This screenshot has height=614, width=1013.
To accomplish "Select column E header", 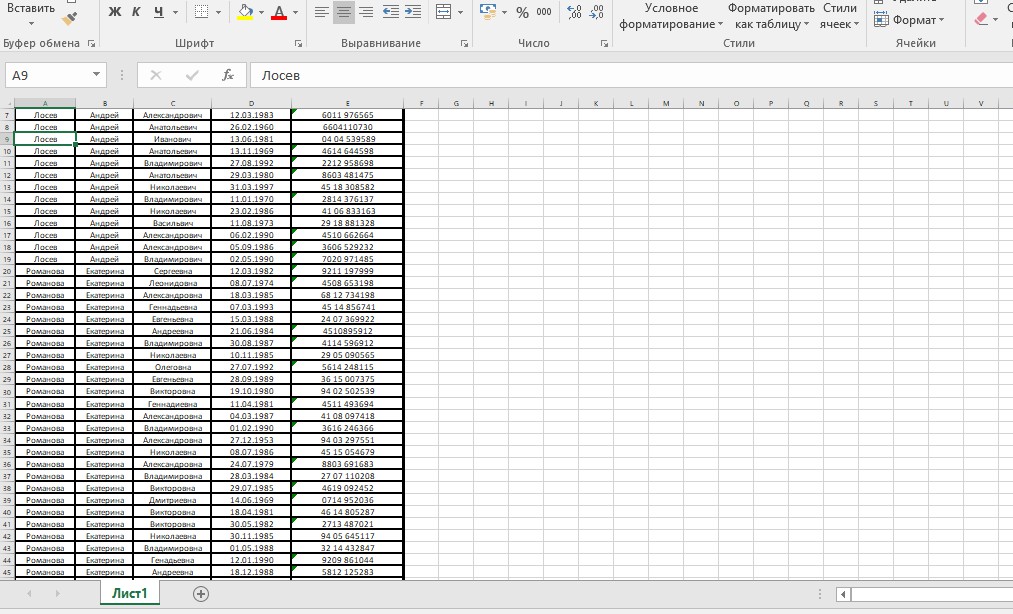I will pos(348,103).
